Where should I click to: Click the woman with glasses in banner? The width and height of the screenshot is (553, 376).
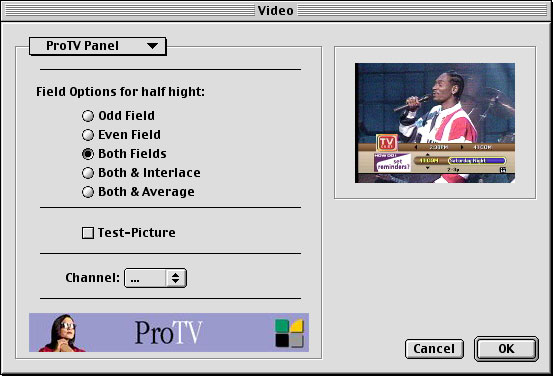(x=62, y=333)
